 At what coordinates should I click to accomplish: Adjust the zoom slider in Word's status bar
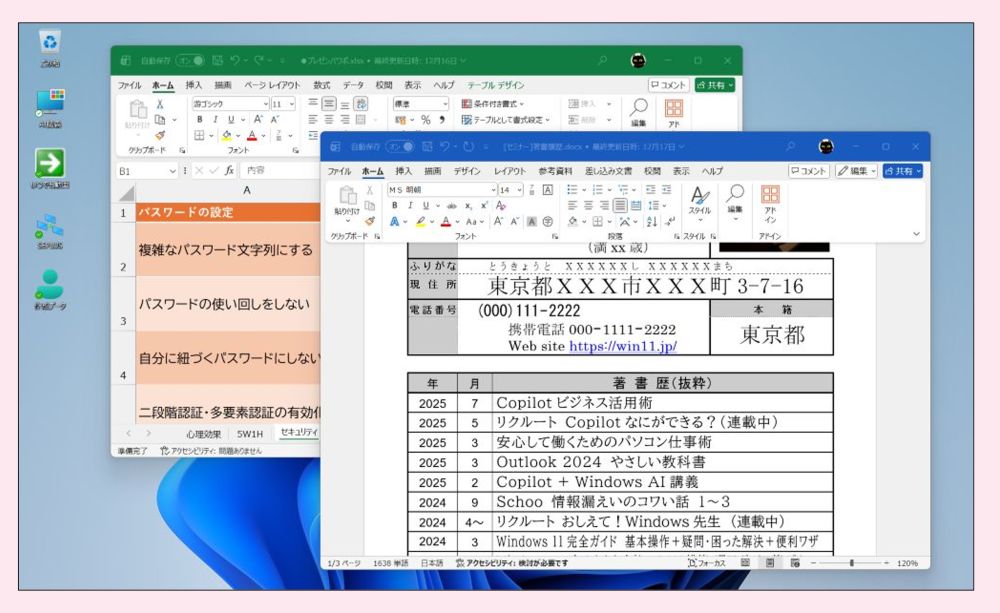[x=851, y=563]
